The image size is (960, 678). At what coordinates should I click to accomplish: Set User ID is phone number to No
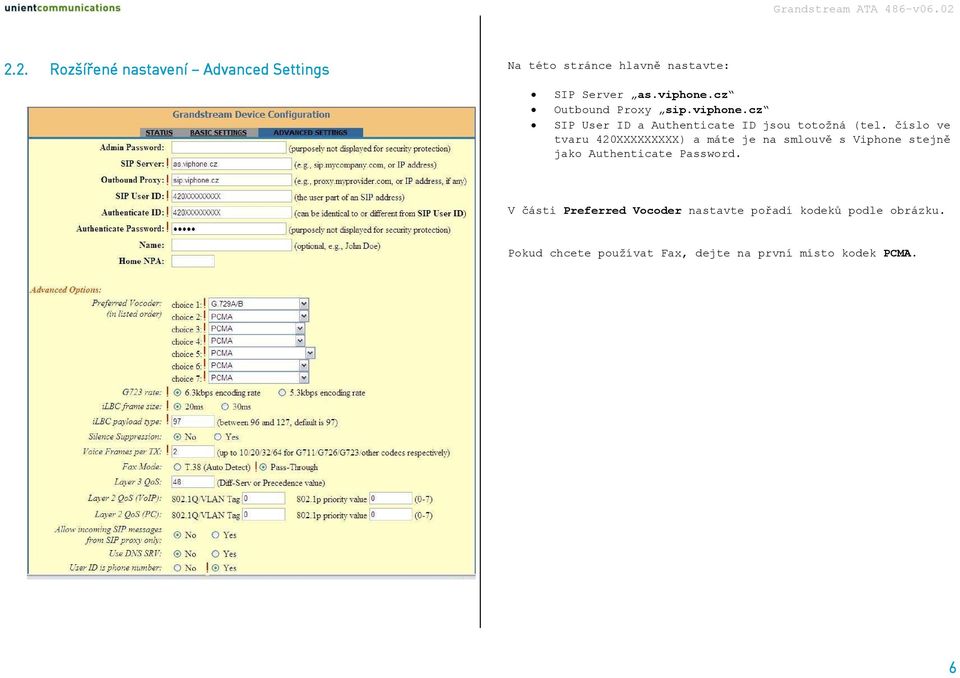[x=178, y=568]
